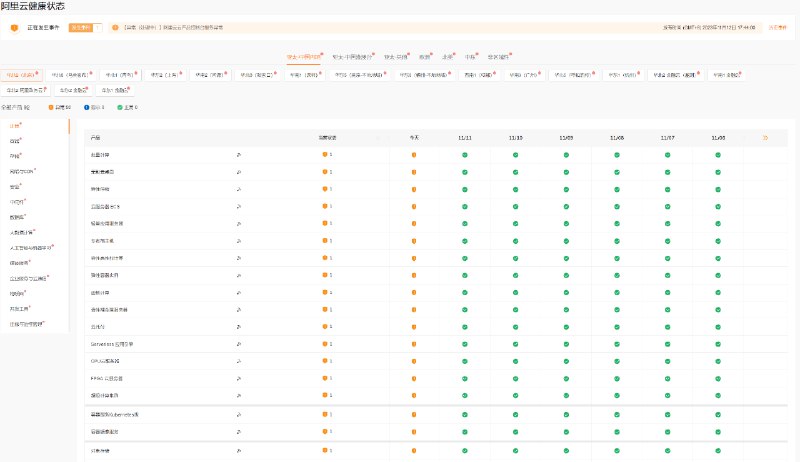The height and width of the screenshot is (462, 800).
Task: Click the 11/10 green check in the Kubernetes row
Action: pyautogui.click(x=515, y=415)
